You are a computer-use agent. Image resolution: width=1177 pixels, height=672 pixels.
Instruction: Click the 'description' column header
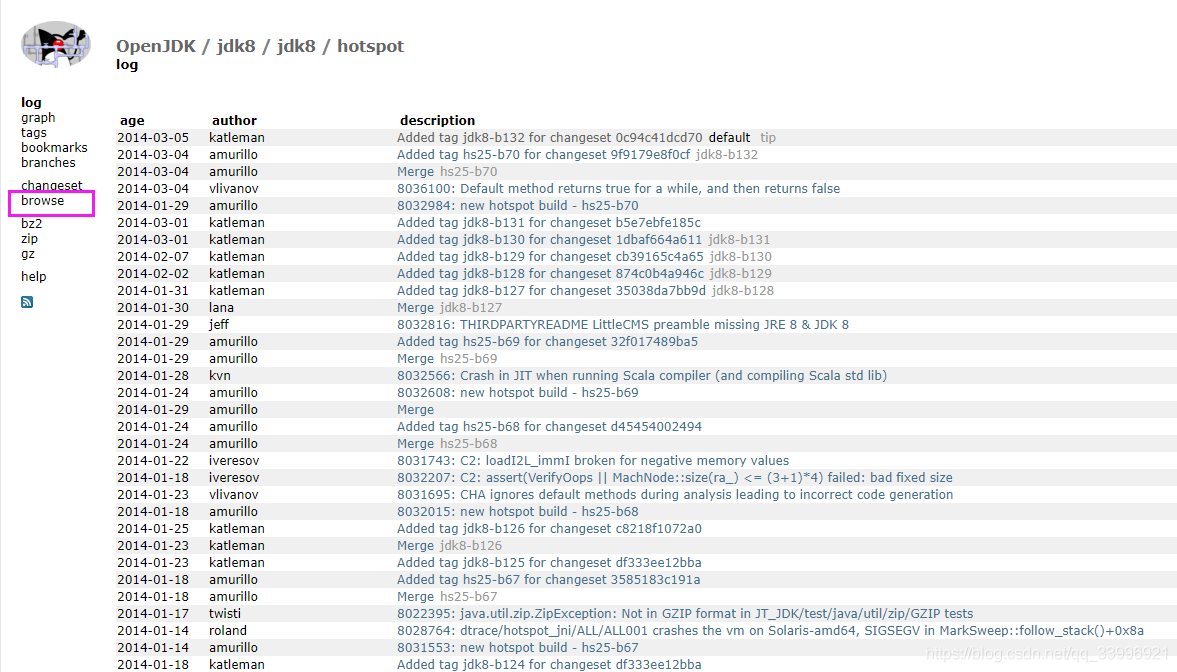[x=438, y=121]
